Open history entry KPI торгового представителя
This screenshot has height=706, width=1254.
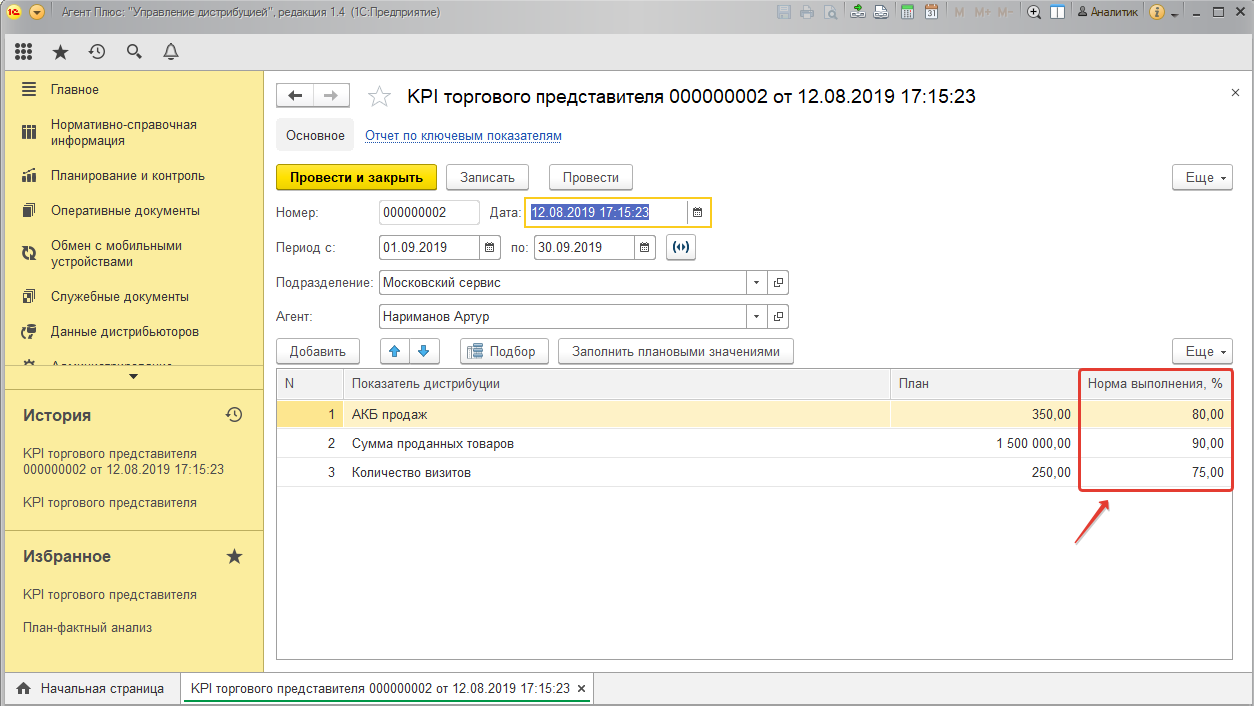tap(110, 503)
